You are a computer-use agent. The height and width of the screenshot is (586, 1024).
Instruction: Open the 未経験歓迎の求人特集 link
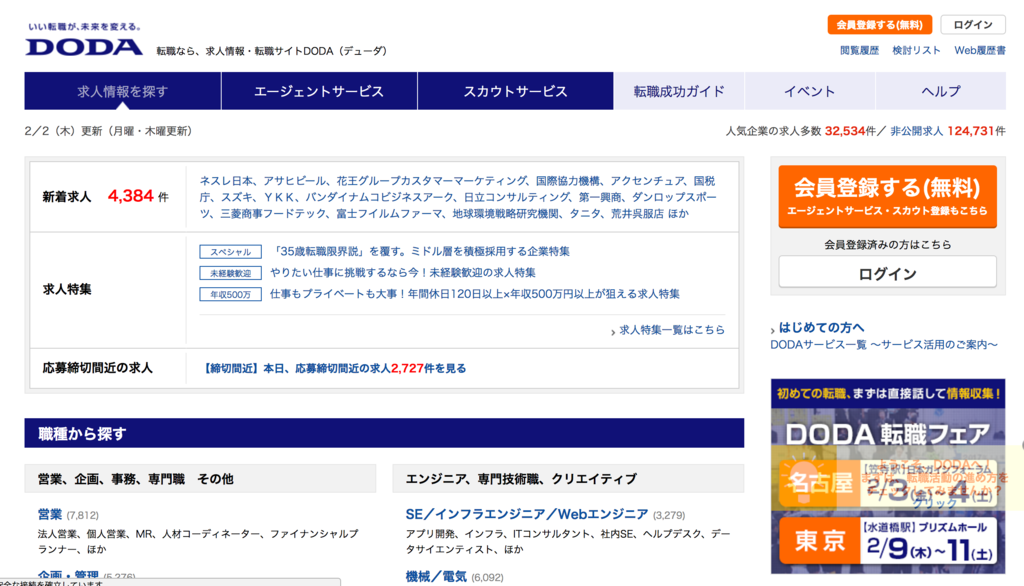point(403,272)
